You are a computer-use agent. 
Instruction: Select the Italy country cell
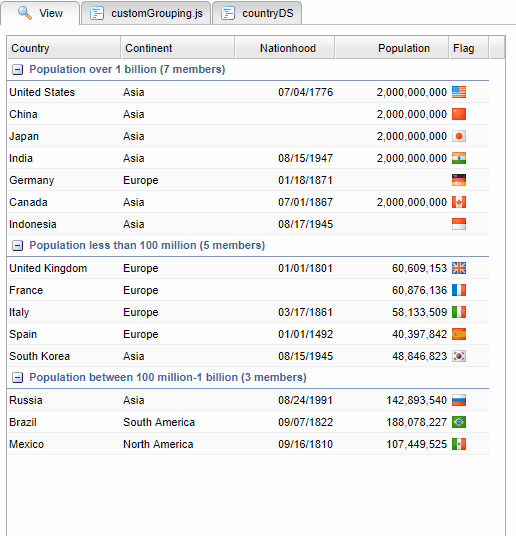click(x=64, y=312)
